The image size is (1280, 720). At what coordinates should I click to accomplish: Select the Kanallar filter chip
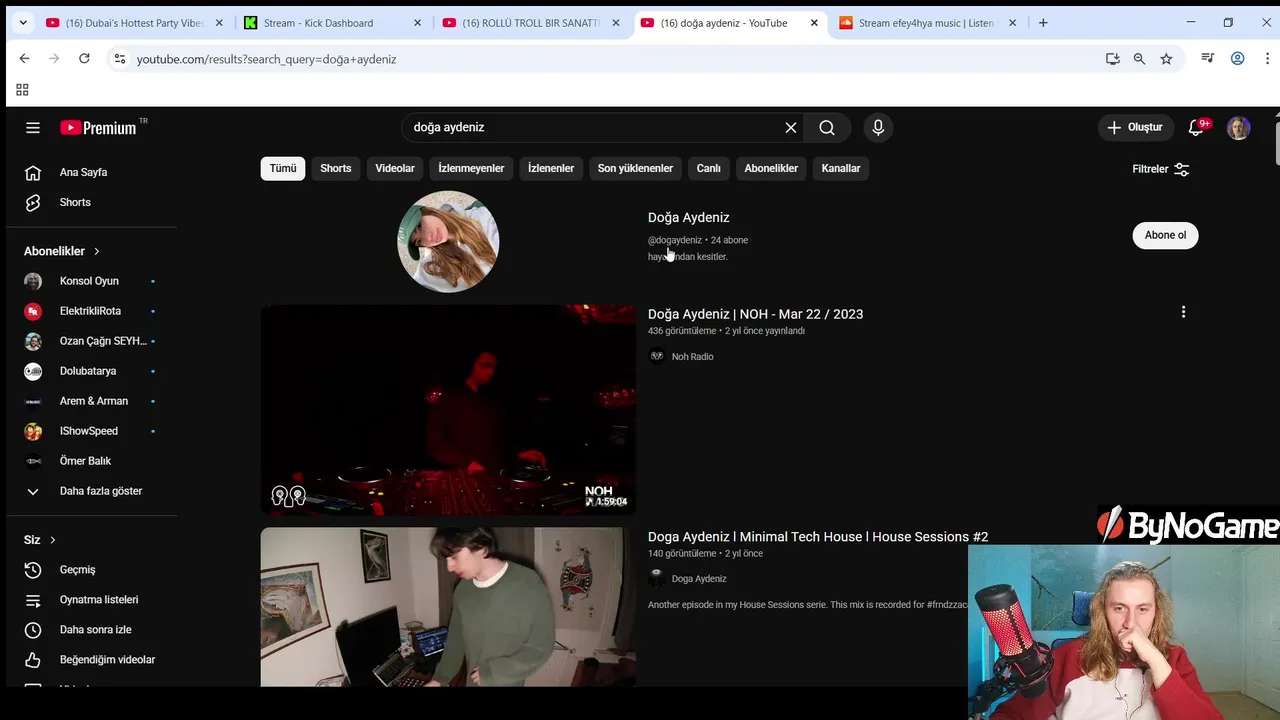[x=841, y=168]
